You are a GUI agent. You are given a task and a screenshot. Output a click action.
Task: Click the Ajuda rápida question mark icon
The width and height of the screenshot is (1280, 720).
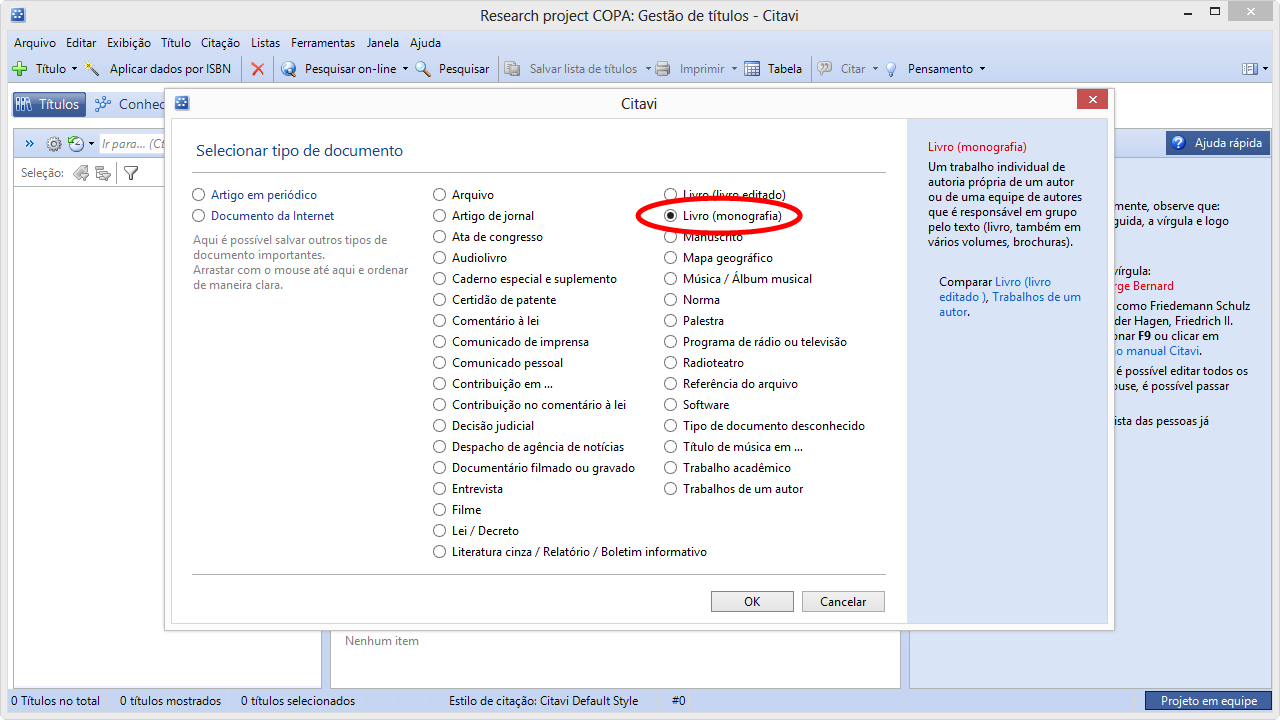[1178, 143]
